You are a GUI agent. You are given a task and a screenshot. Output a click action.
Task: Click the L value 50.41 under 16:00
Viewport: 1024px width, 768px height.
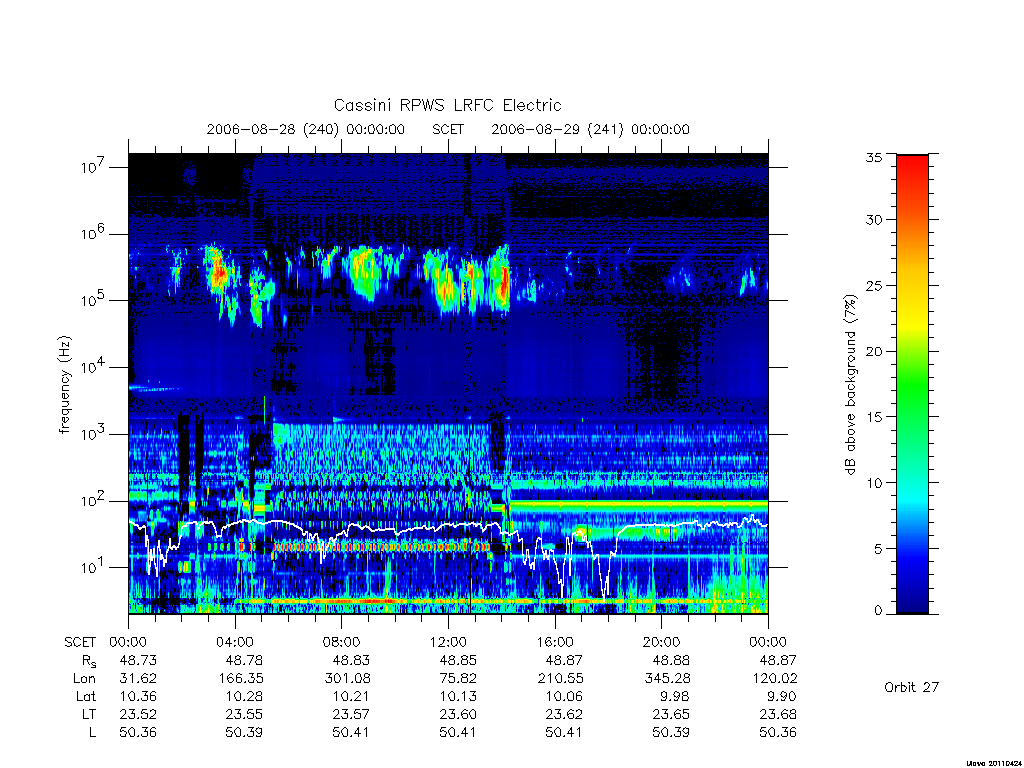click(564, 733)
